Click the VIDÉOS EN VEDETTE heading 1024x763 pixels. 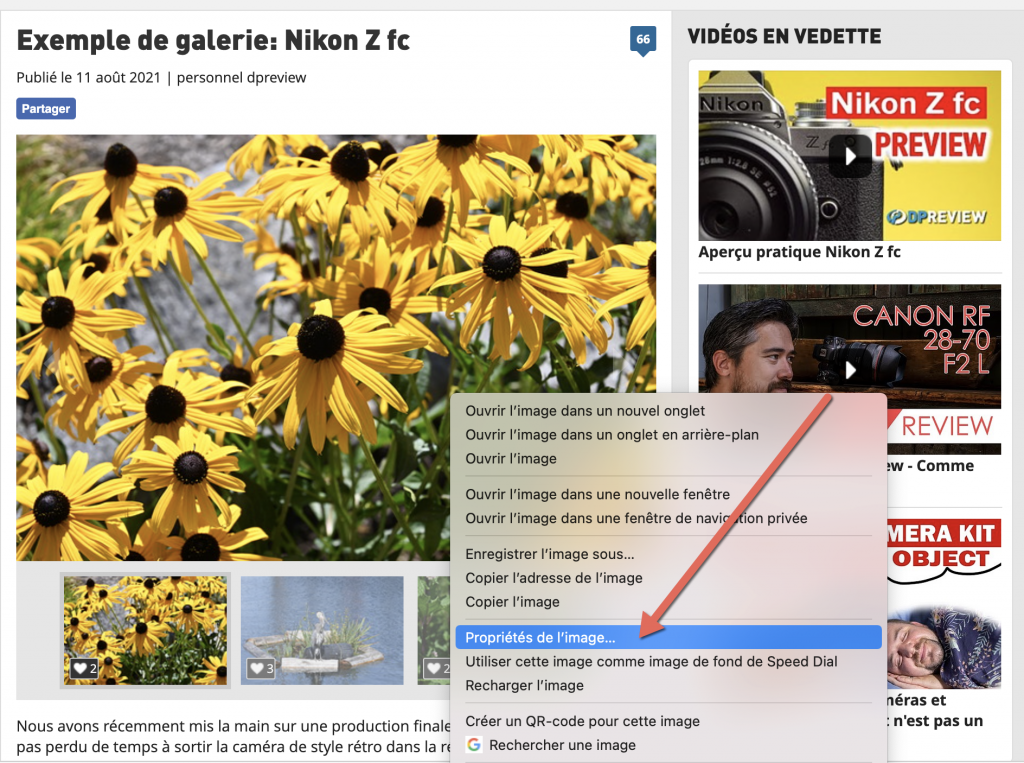tap(784, 36)
